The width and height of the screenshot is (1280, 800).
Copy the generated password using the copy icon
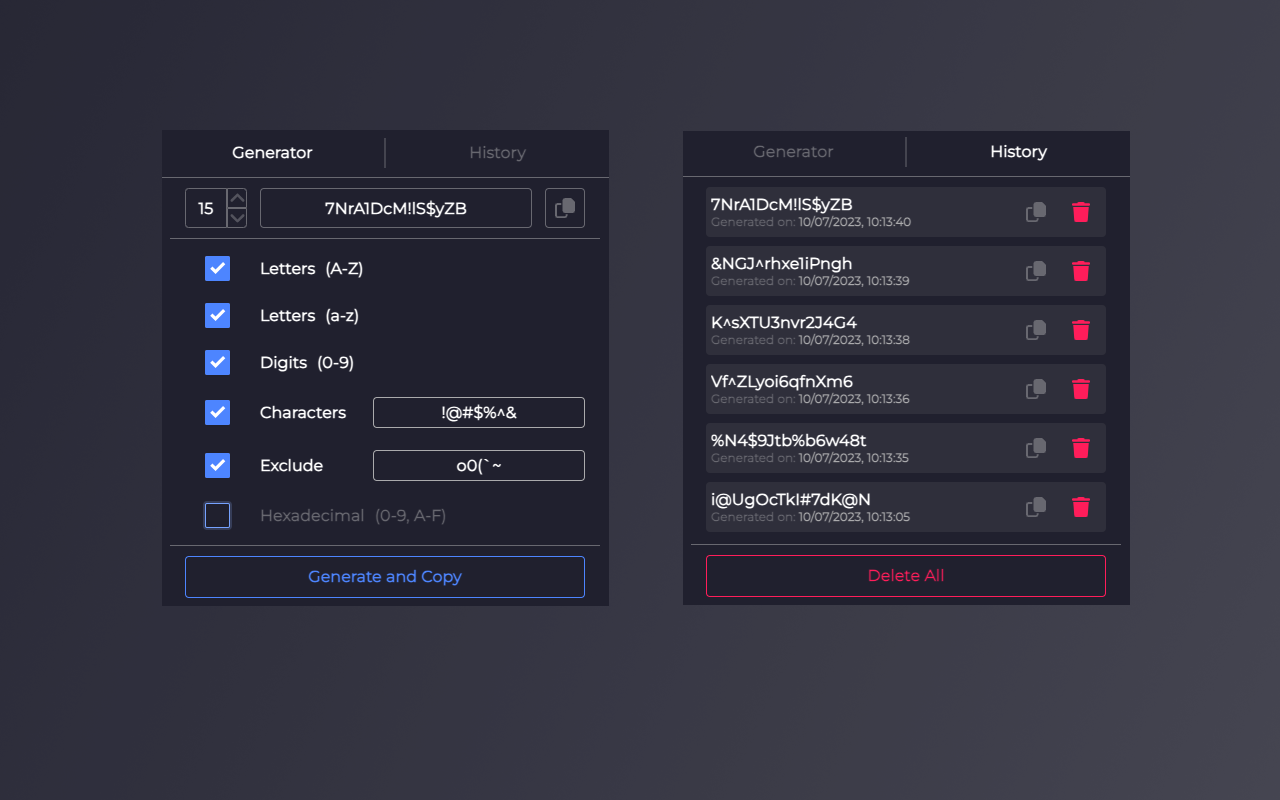tap(564, 207)
